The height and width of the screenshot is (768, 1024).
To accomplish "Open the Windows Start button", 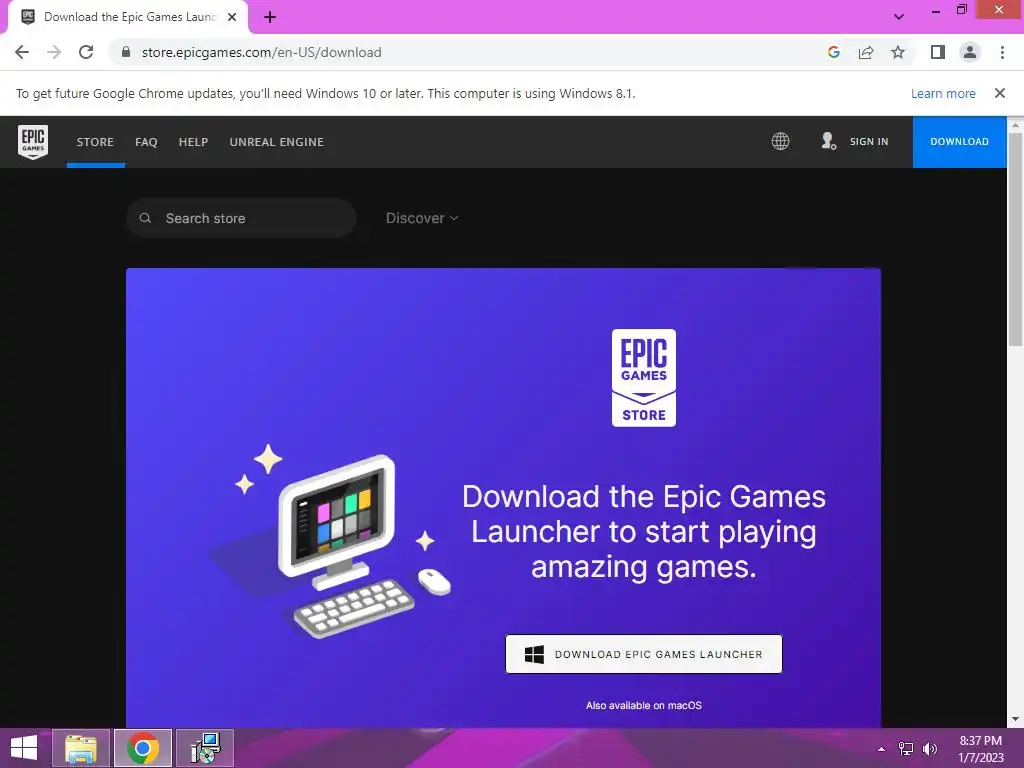I will pos(24,748).
